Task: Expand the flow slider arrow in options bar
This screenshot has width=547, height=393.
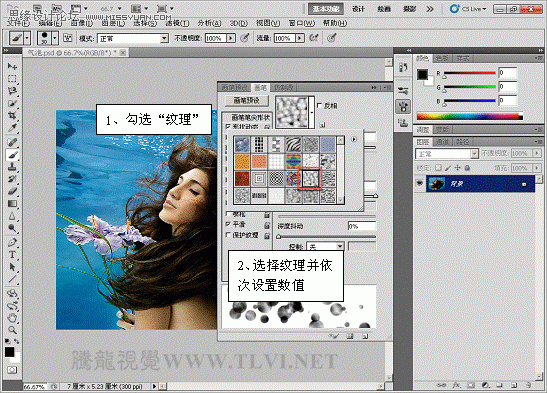Action: click(x=300, y=38)
